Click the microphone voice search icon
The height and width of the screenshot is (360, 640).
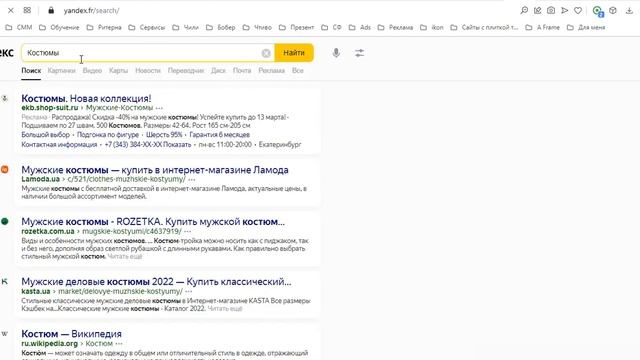336,53
